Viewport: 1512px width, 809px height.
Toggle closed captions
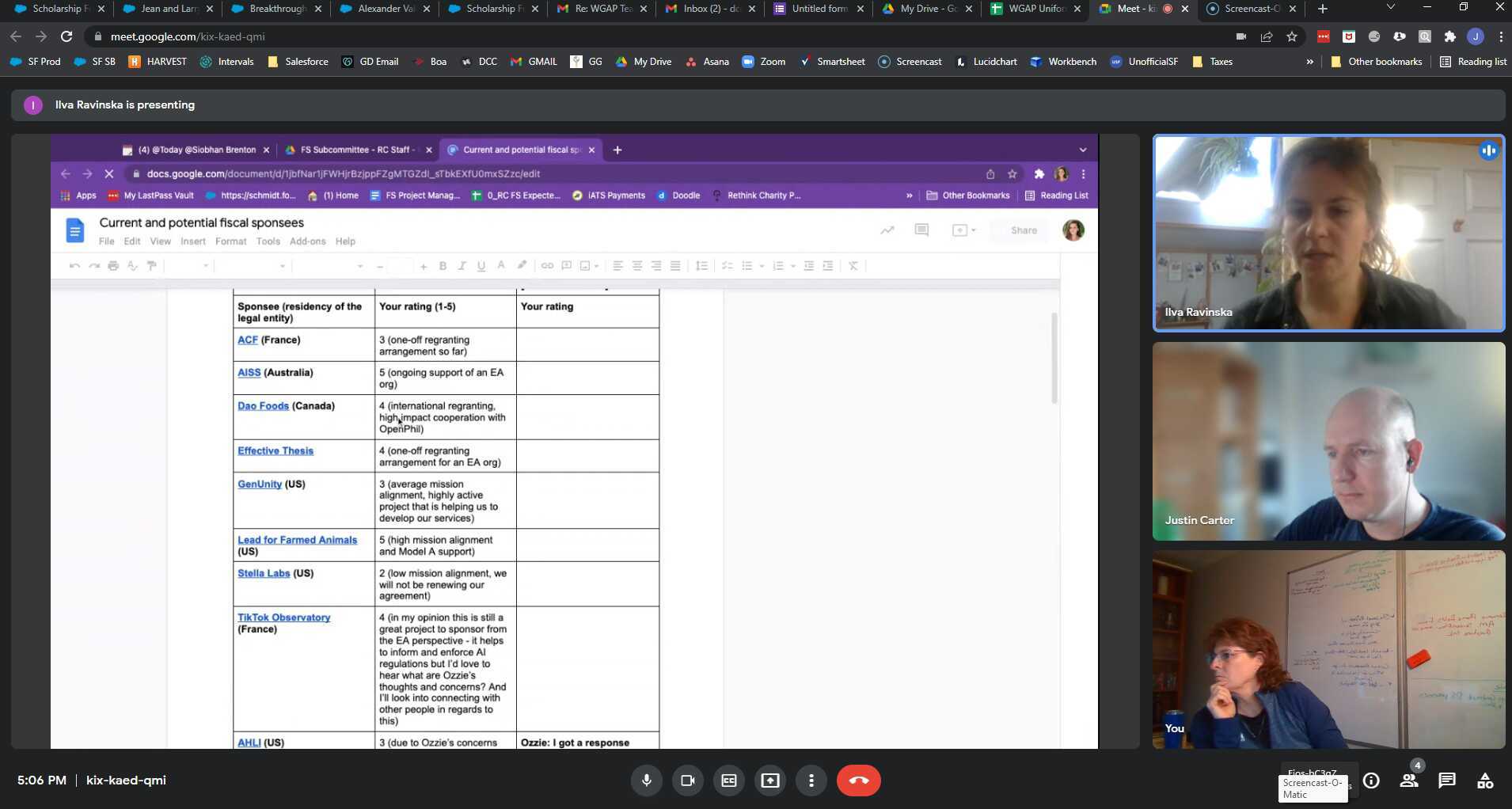point(728,781)
